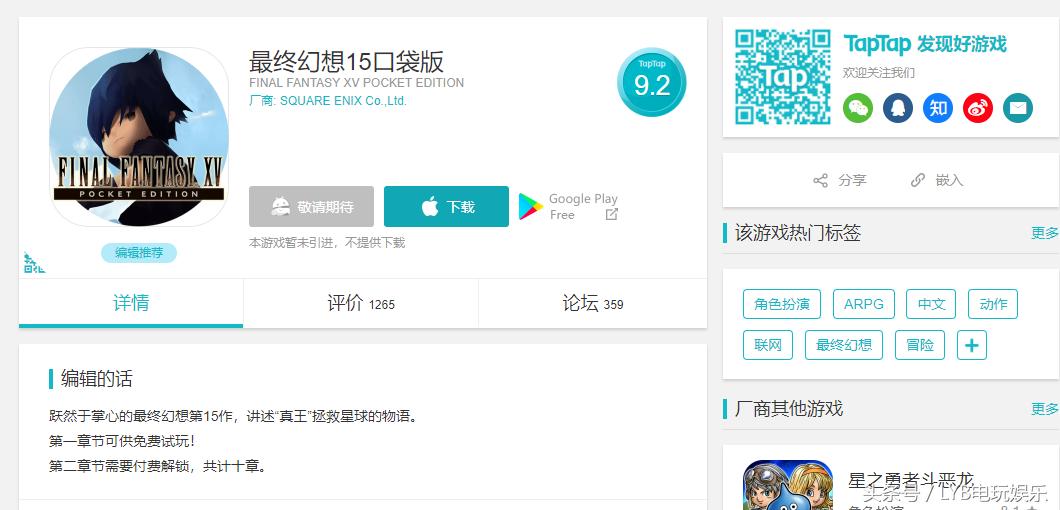Click the 嵌入 embed link icon
Image resolution: width=1060 pixels, height=510 pixels.
tap(917, 181)
